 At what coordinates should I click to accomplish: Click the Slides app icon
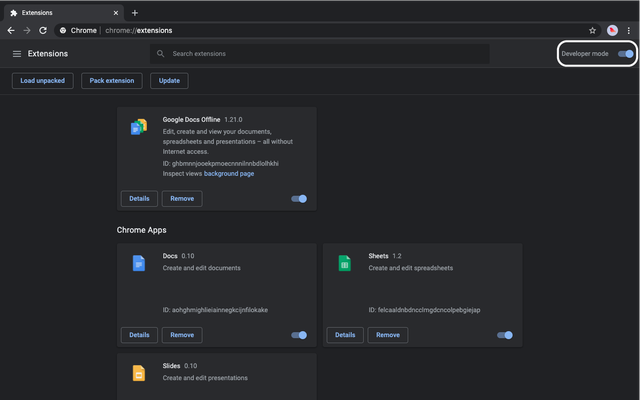pyautogui.click(x=139, y=373)
